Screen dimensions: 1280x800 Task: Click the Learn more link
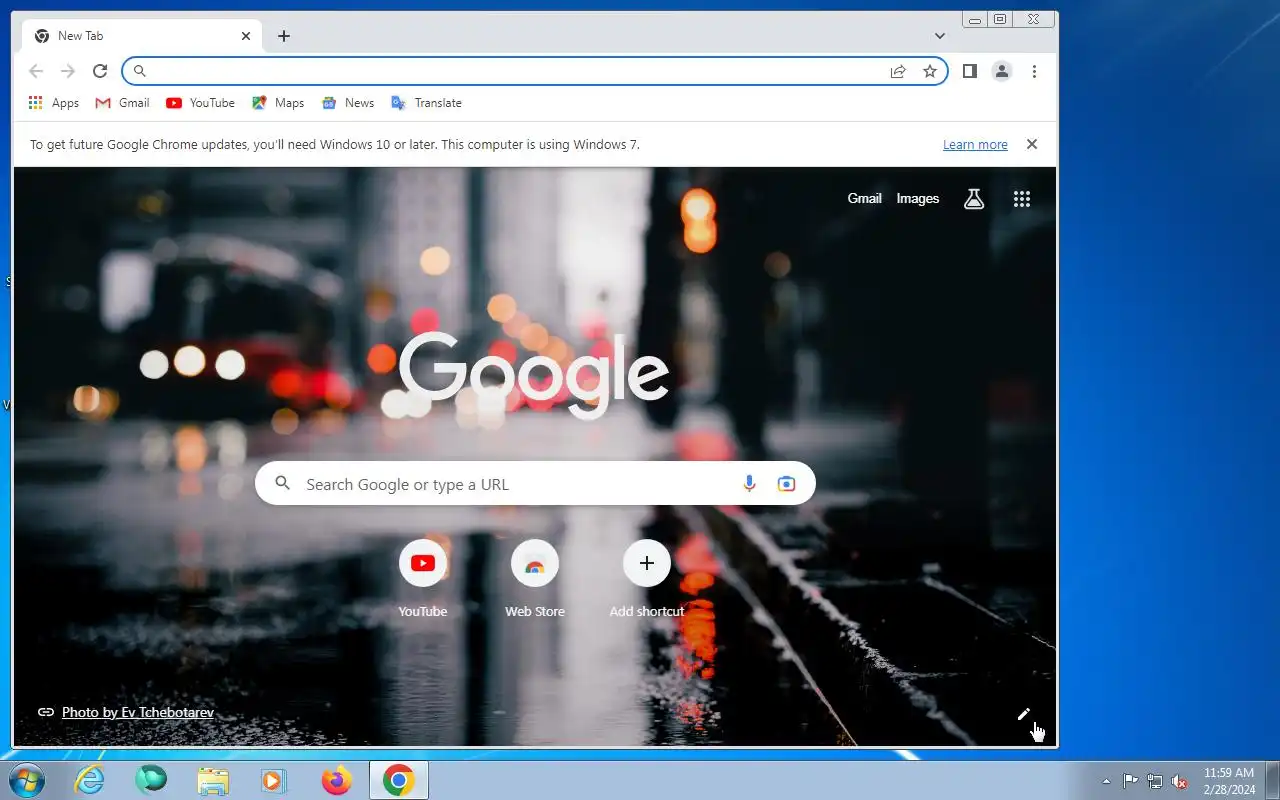pos(975,145)
